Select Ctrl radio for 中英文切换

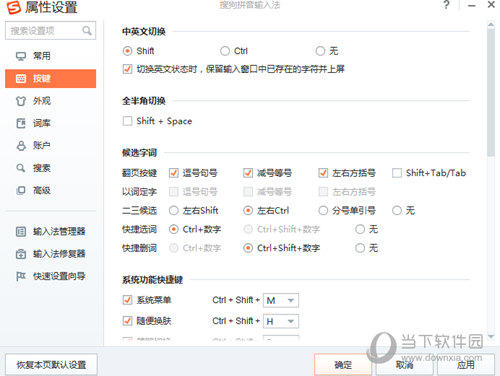225,51
